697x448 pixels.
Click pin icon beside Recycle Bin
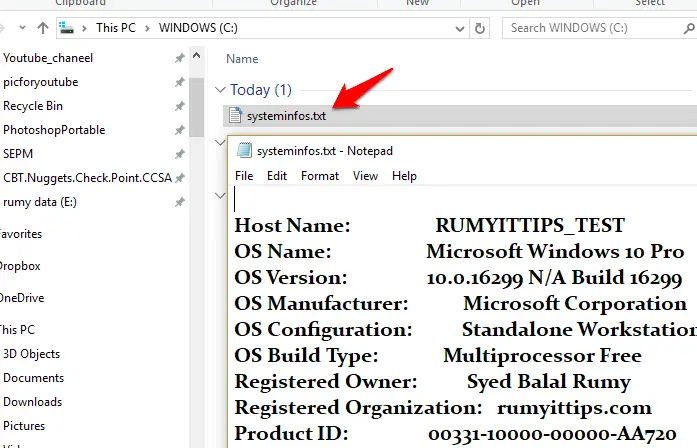179,106
